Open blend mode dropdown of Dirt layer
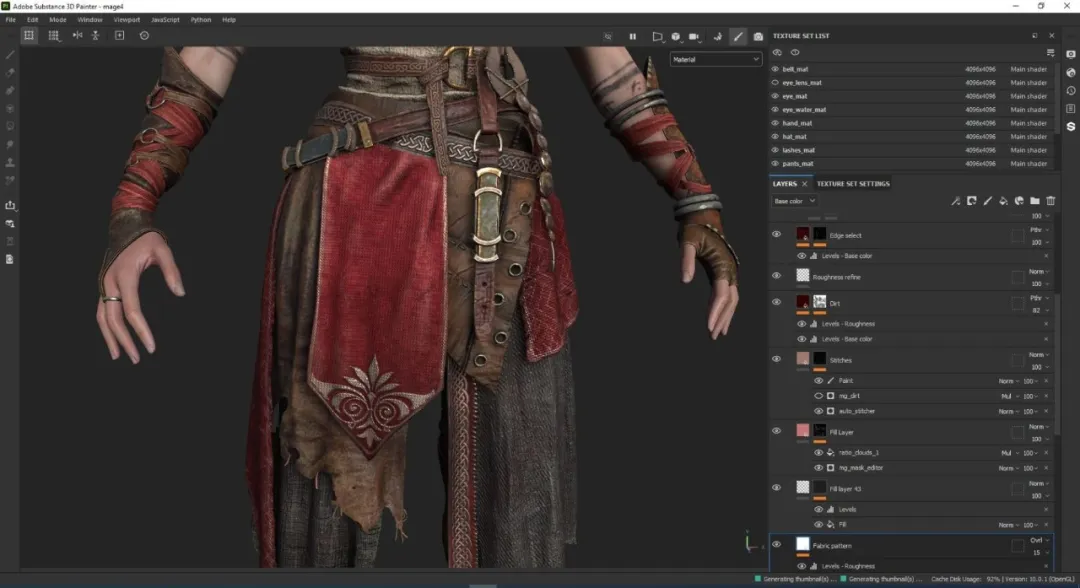 (x=1039, y=298)
